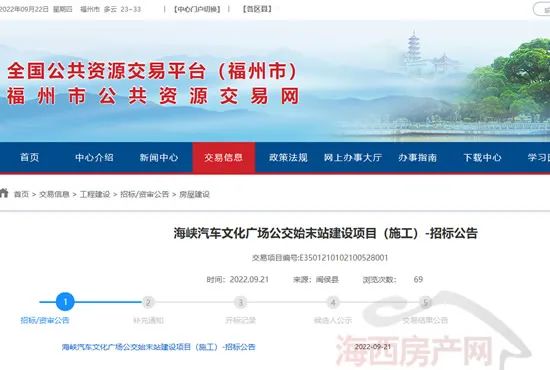
Task: Go to 下载中心 in navigation bar
Action: pyautogui.click(x=482, y=157)
